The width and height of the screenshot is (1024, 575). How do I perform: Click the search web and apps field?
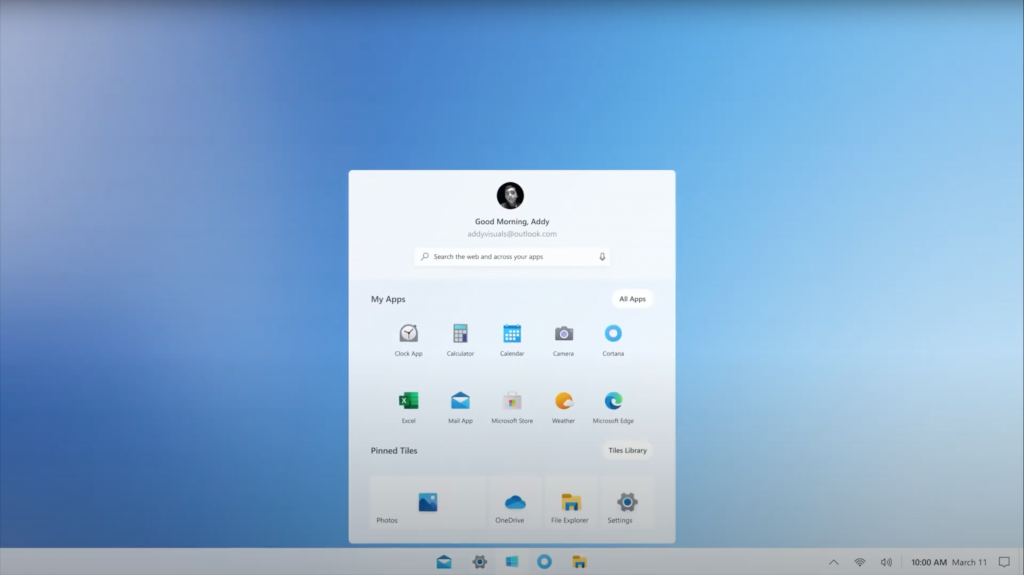point(512,257)
